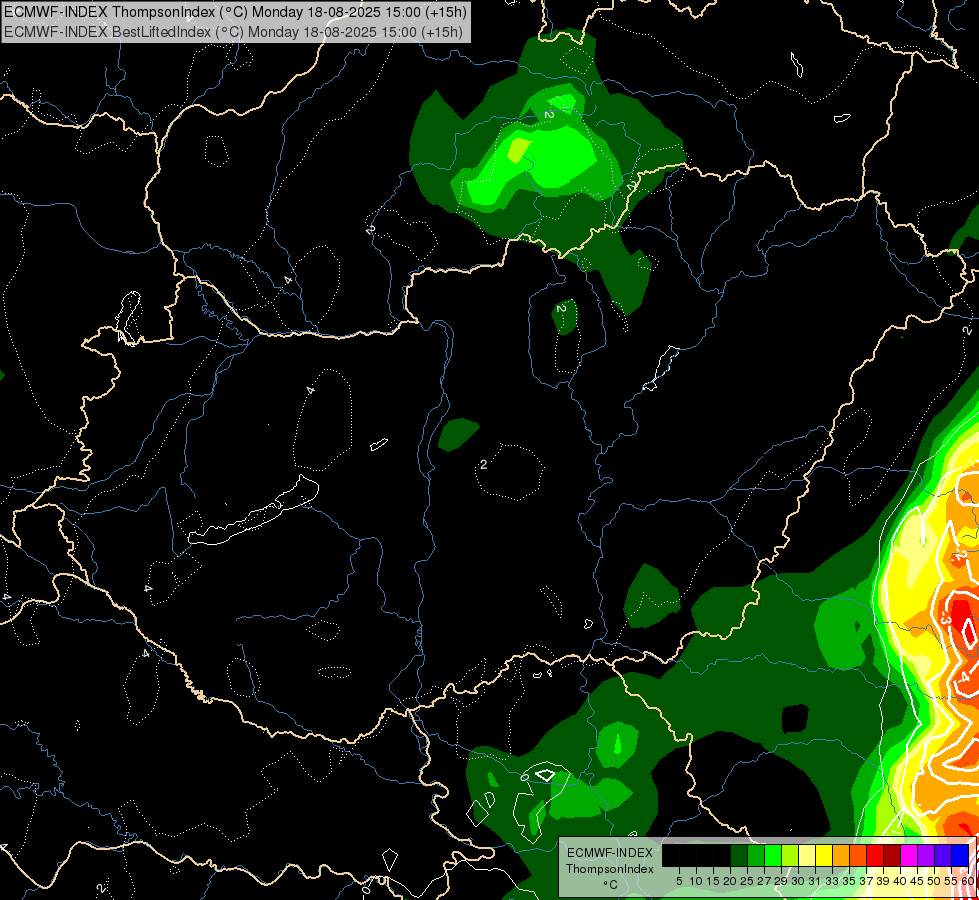979x900 pixels.
Task: Select the legend scale value '29'
Action: (x=782, y=881)
